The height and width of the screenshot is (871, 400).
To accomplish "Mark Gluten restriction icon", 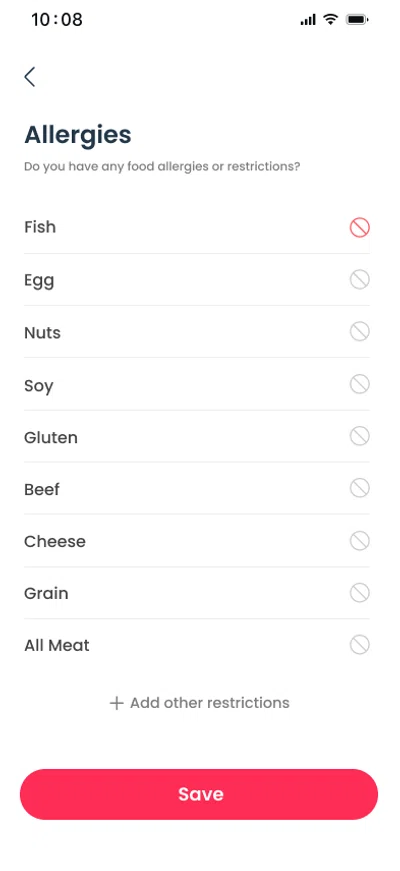I will click(359, 437).
